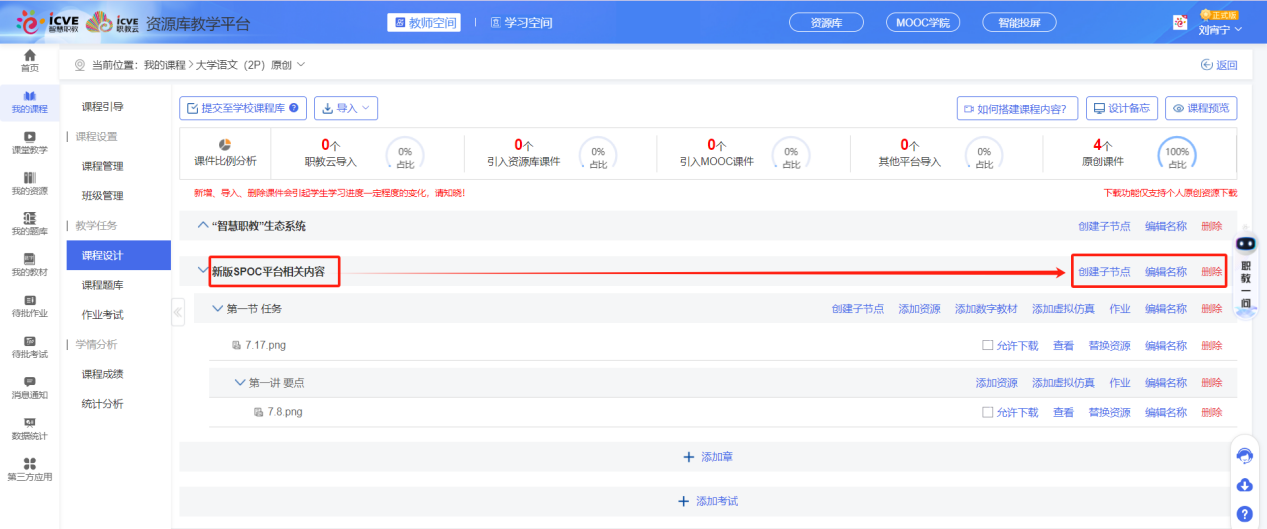The image size is (1267, 529).
Task: Click the help question mark icon
Action: (1245, 514)
